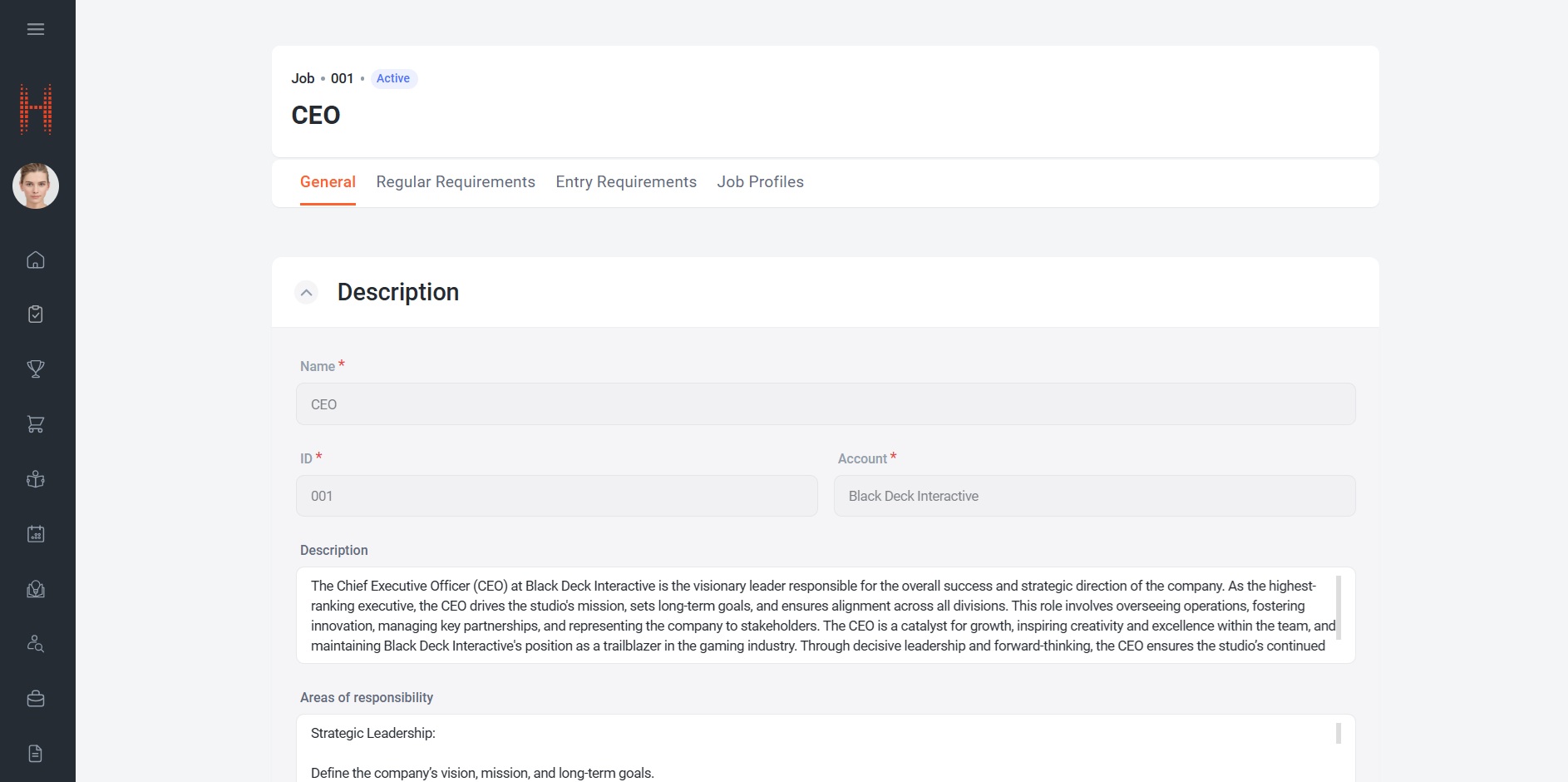1568x782 pixels.
Task: Open the calendar icon in sidebar
Action: pos(36,534)
